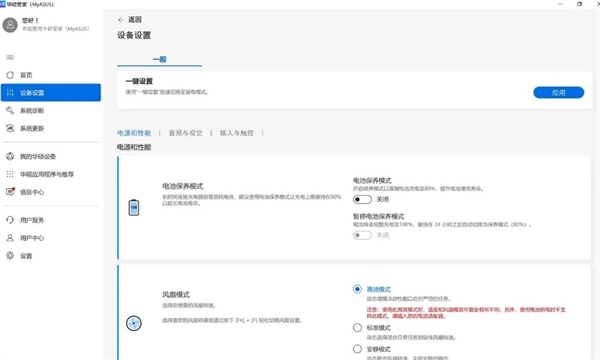Screen dimensions: 600x360
Task: Click the 电池保养模式 title on the left
Action: click(x=183, y=186)
